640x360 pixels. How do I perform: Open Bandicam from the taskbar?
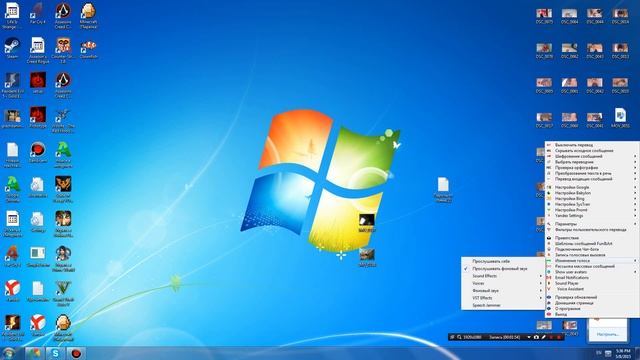(76, 353)
